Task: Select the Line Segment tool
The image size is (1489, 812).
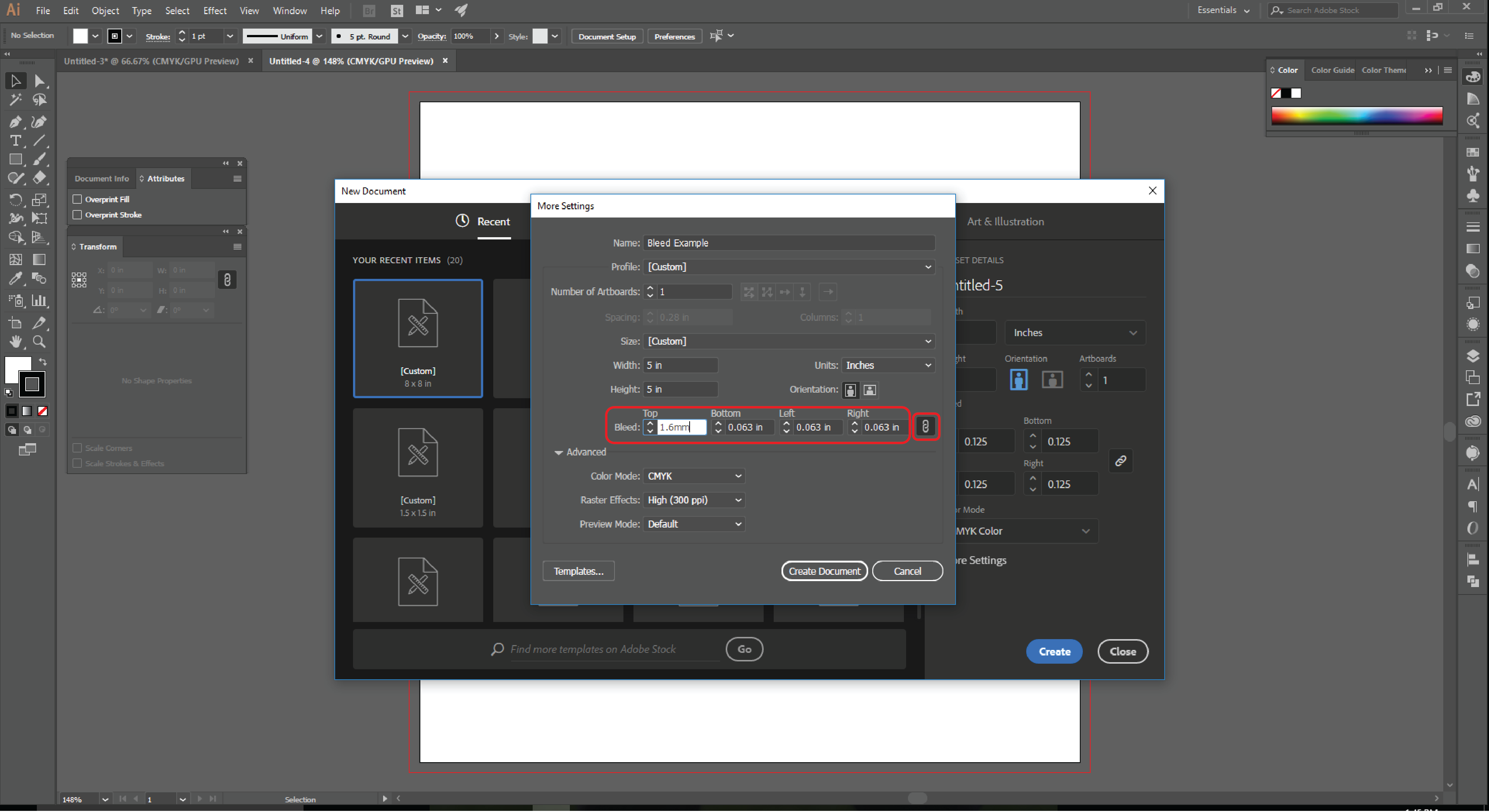Action: point(39,141)
